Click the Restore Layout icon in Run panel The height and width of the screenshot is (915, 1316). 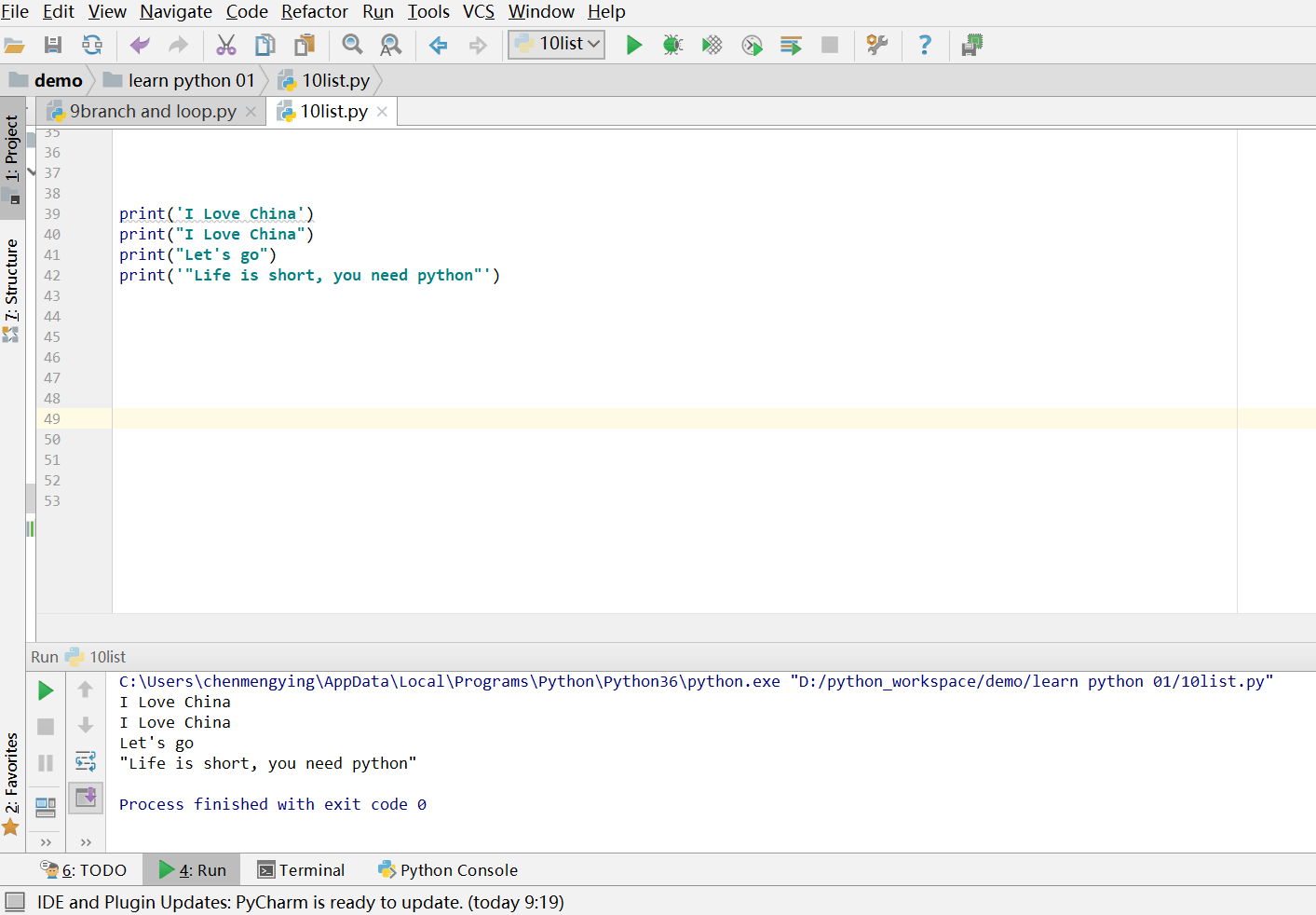pos(46,807)
